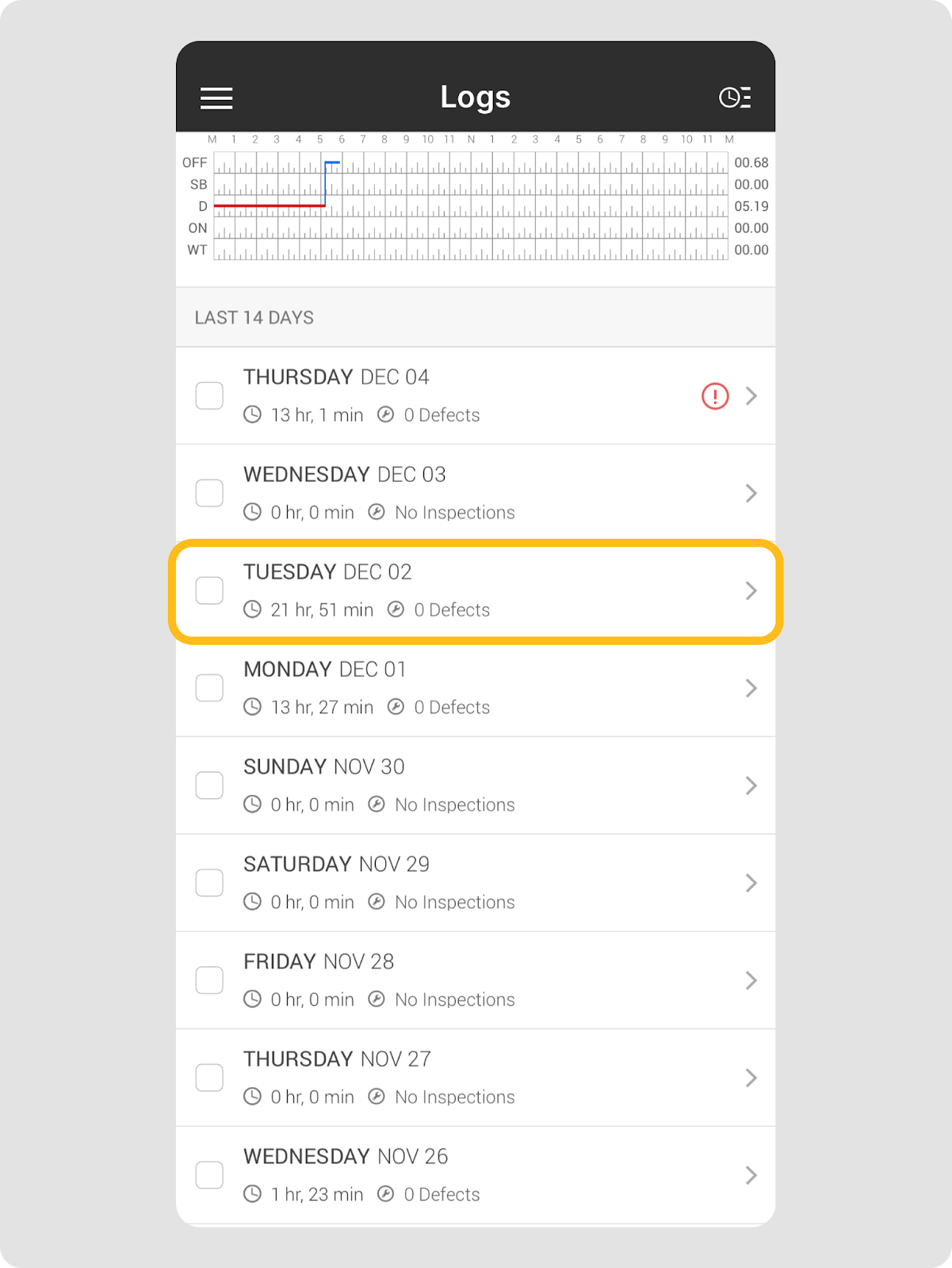Click the 0 Defects text on Tuesday Dec 02

(x=452, y=609)
